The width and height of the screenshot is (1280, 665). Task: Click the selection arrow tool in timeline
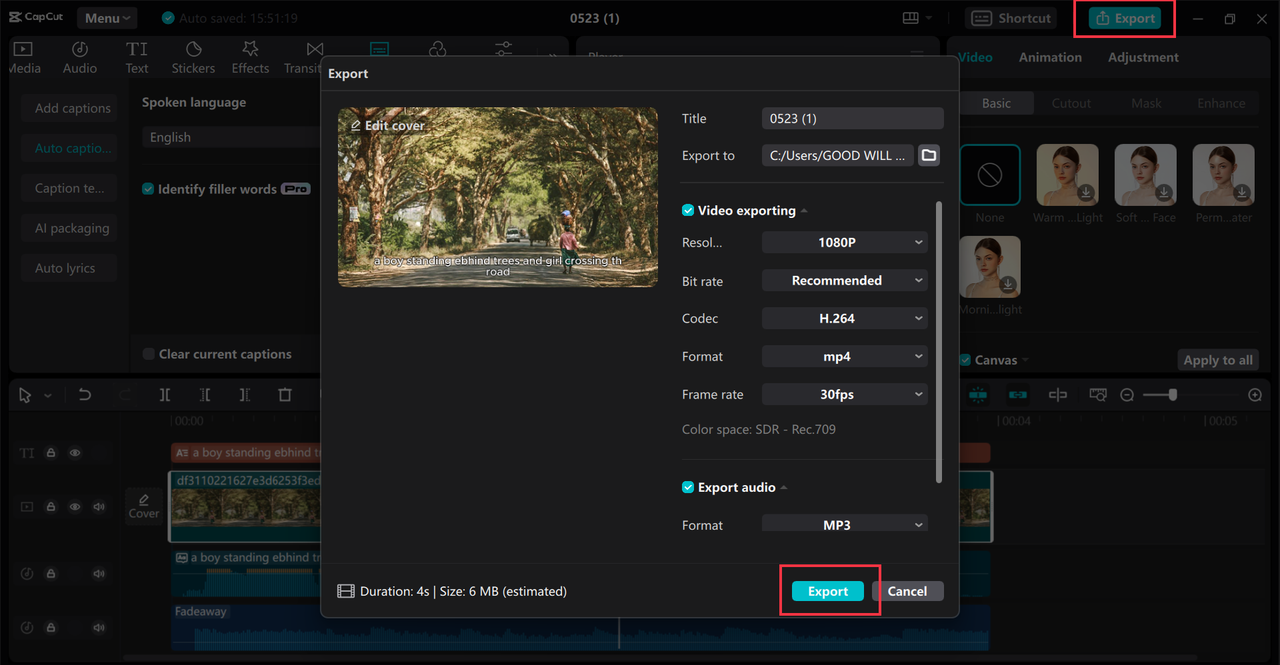click(26, 395)
